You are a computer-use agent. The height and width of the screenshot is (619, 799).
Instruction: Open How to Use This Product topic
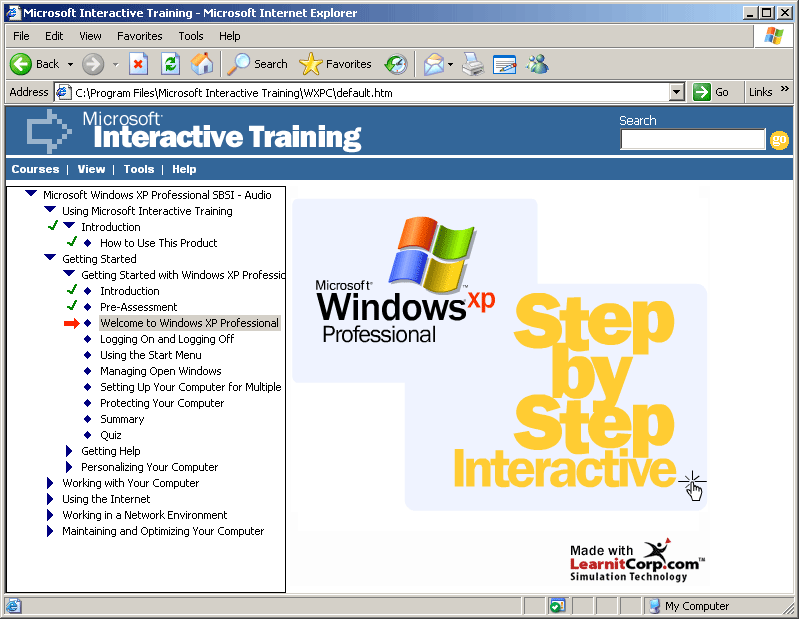coord(158,243)
